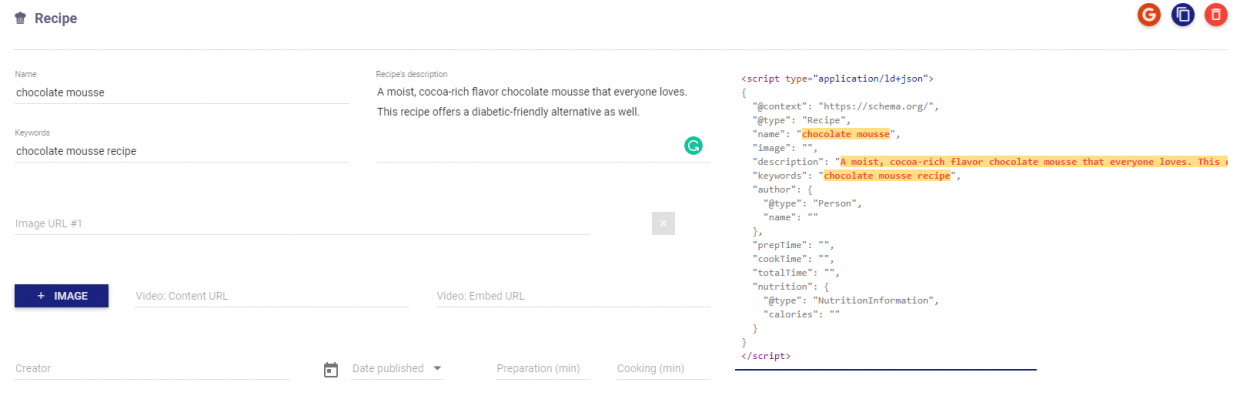Edit the Name field containing chocolate mousse
The height and width of the screenshot is (416, 1240).
pos(181,92)
